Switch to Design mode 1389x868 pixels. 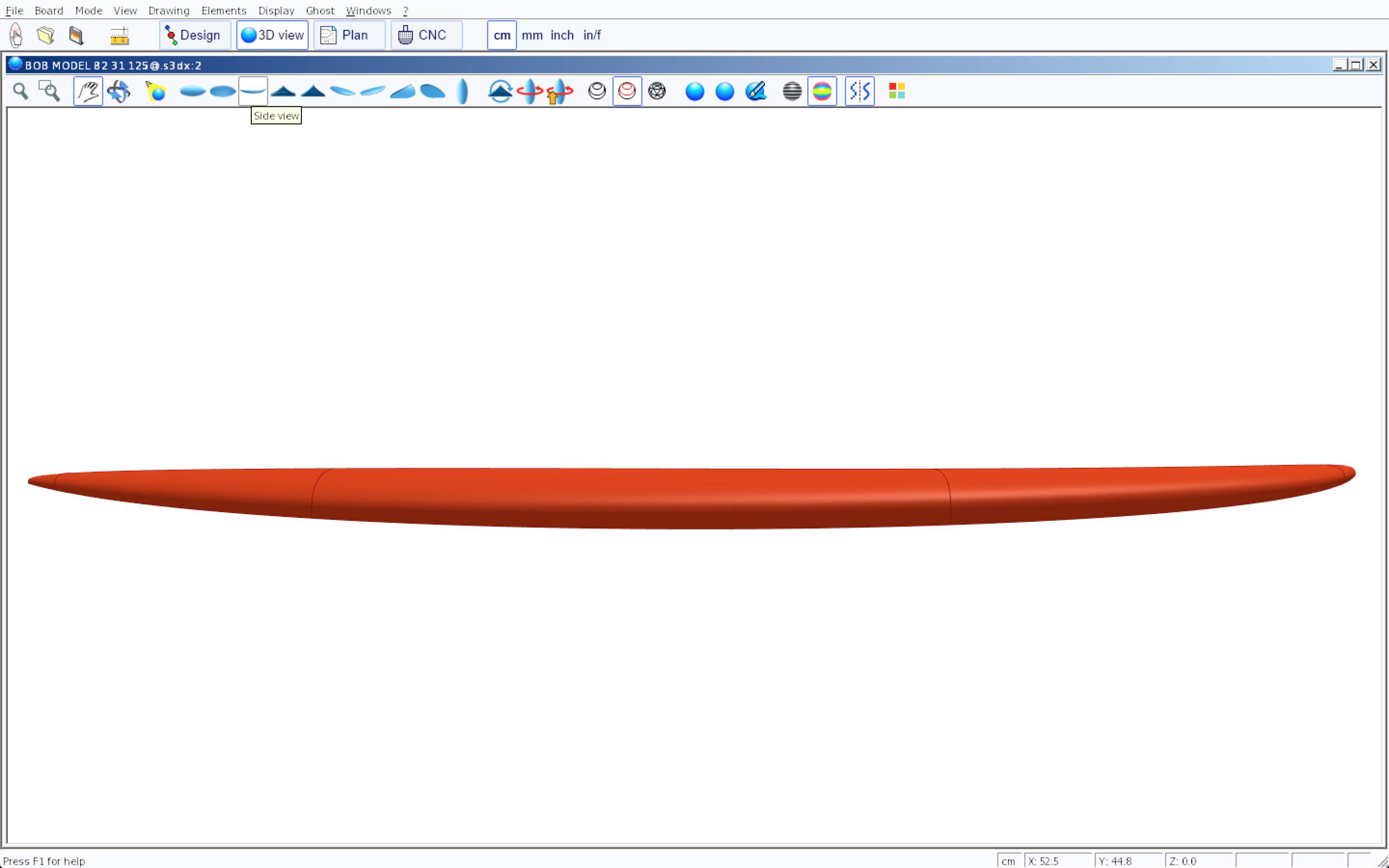[x=194, y=35]
